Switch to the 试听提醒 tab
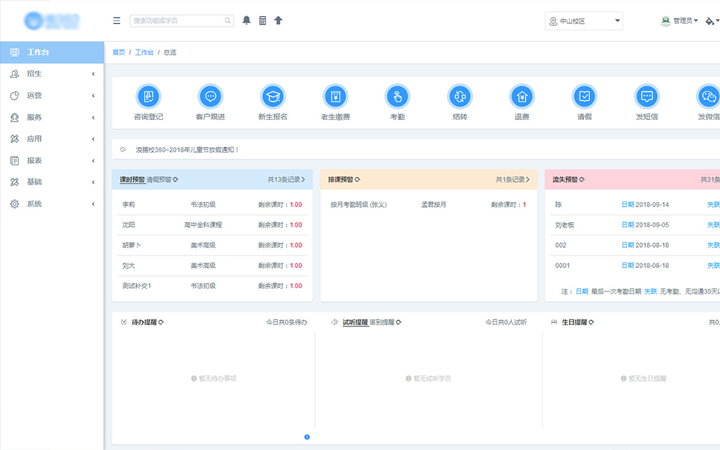The width and height of the screenshot is (720, 450). [x=355, y=322]
